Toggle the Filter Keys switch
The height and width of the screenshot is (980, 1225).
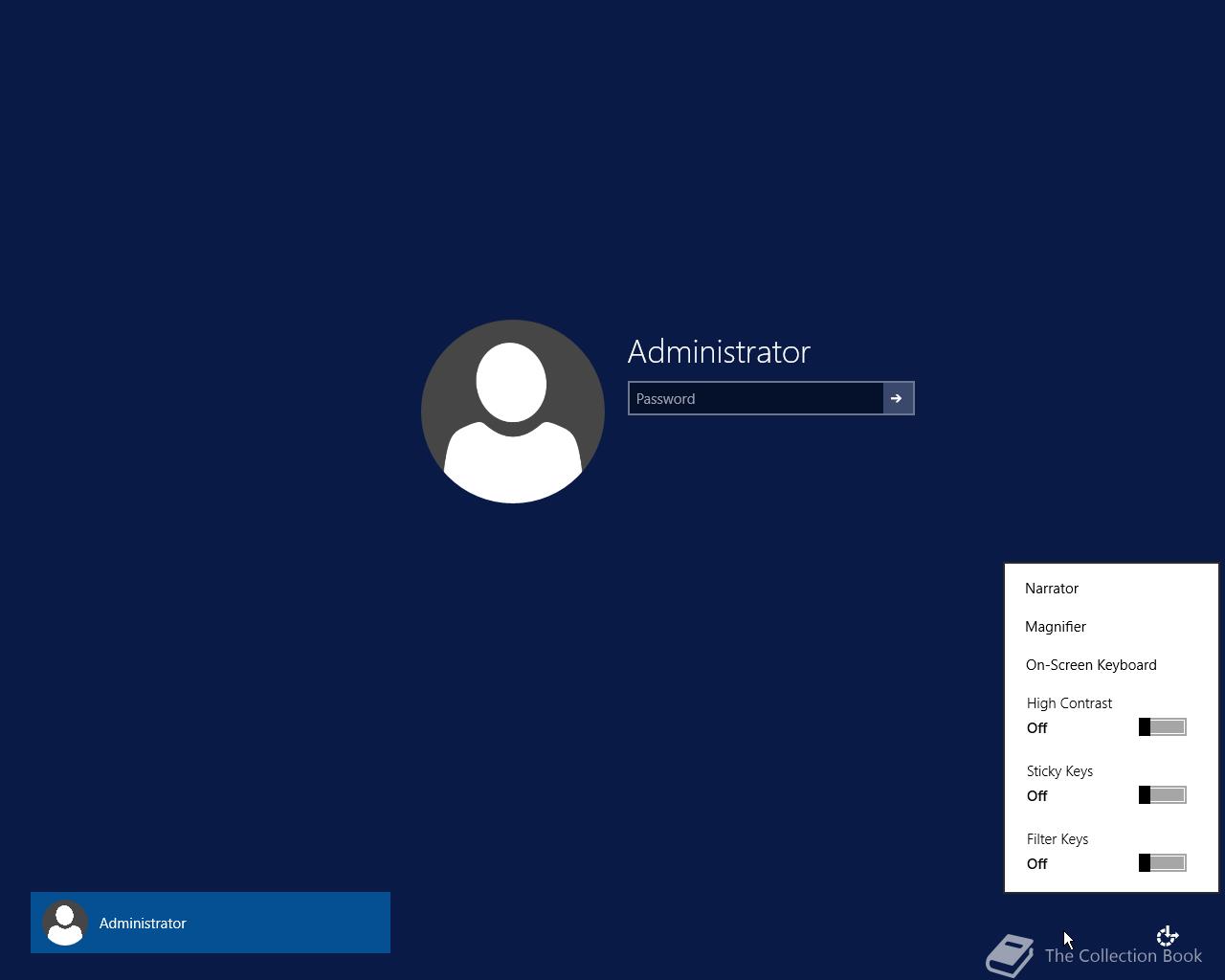click(1163, 863)
